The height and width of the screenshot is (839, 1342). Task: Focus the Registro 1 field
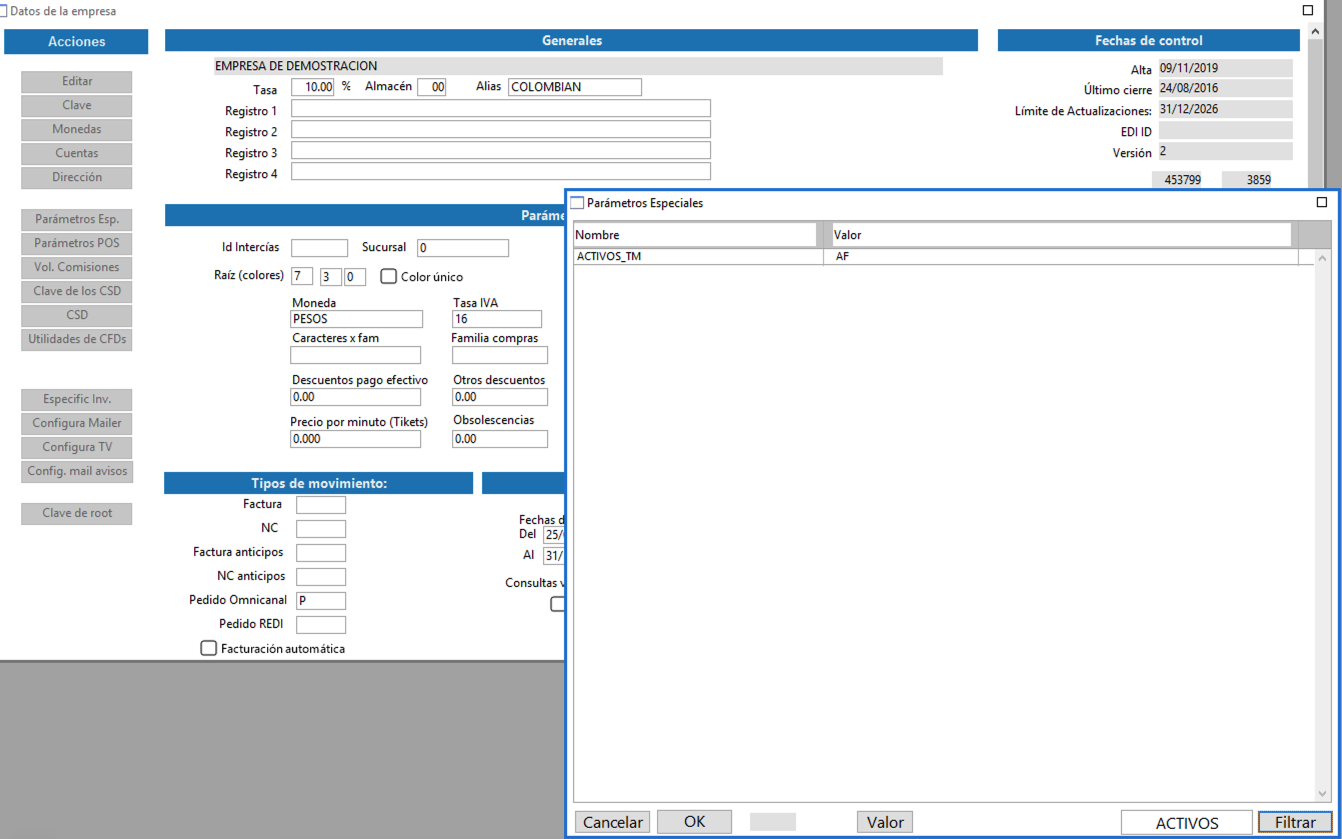501,108
